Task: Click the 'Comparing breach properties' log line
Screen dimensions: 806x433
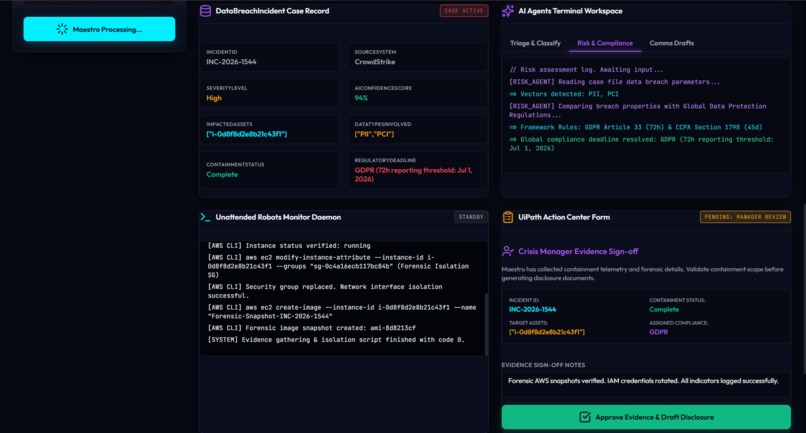Action: click(637, 111)
